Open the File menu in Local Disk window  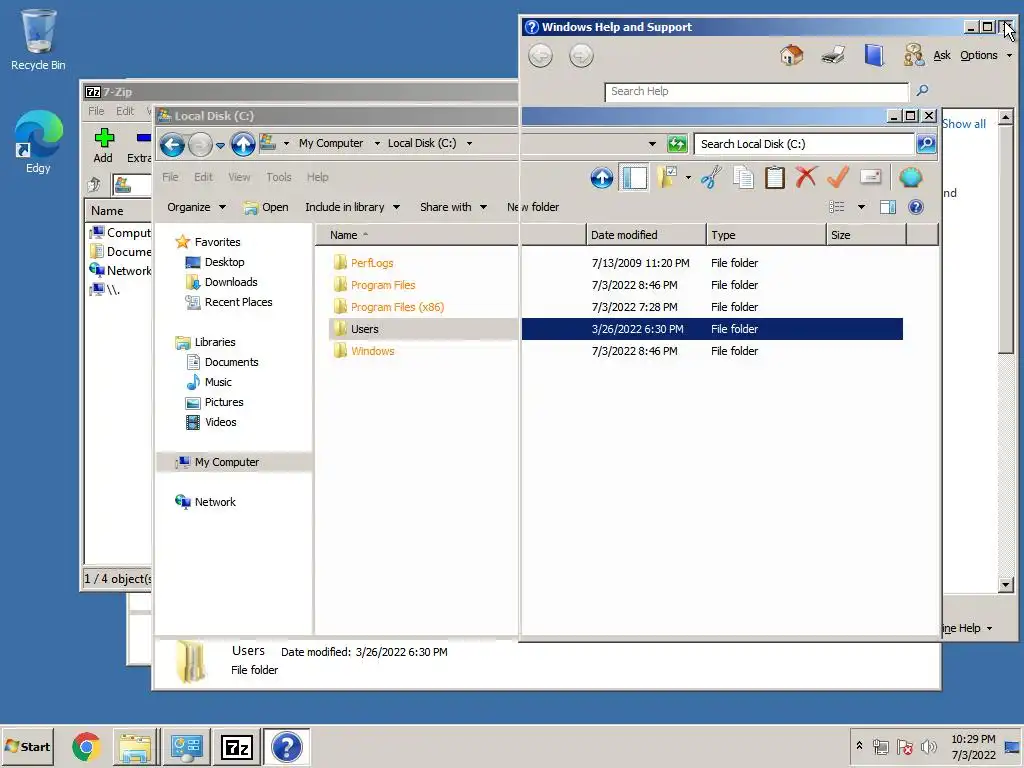pyautogui.click(x=170, y=177)
